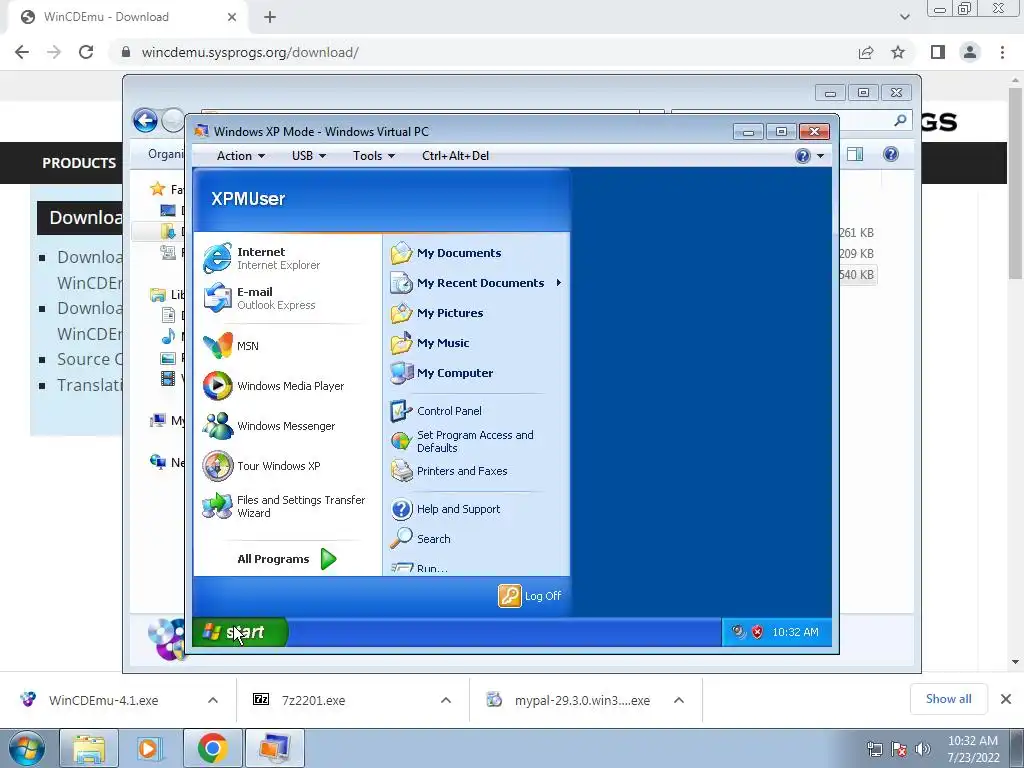
Task: Open My Pictures folder
Action: point(437,313)
